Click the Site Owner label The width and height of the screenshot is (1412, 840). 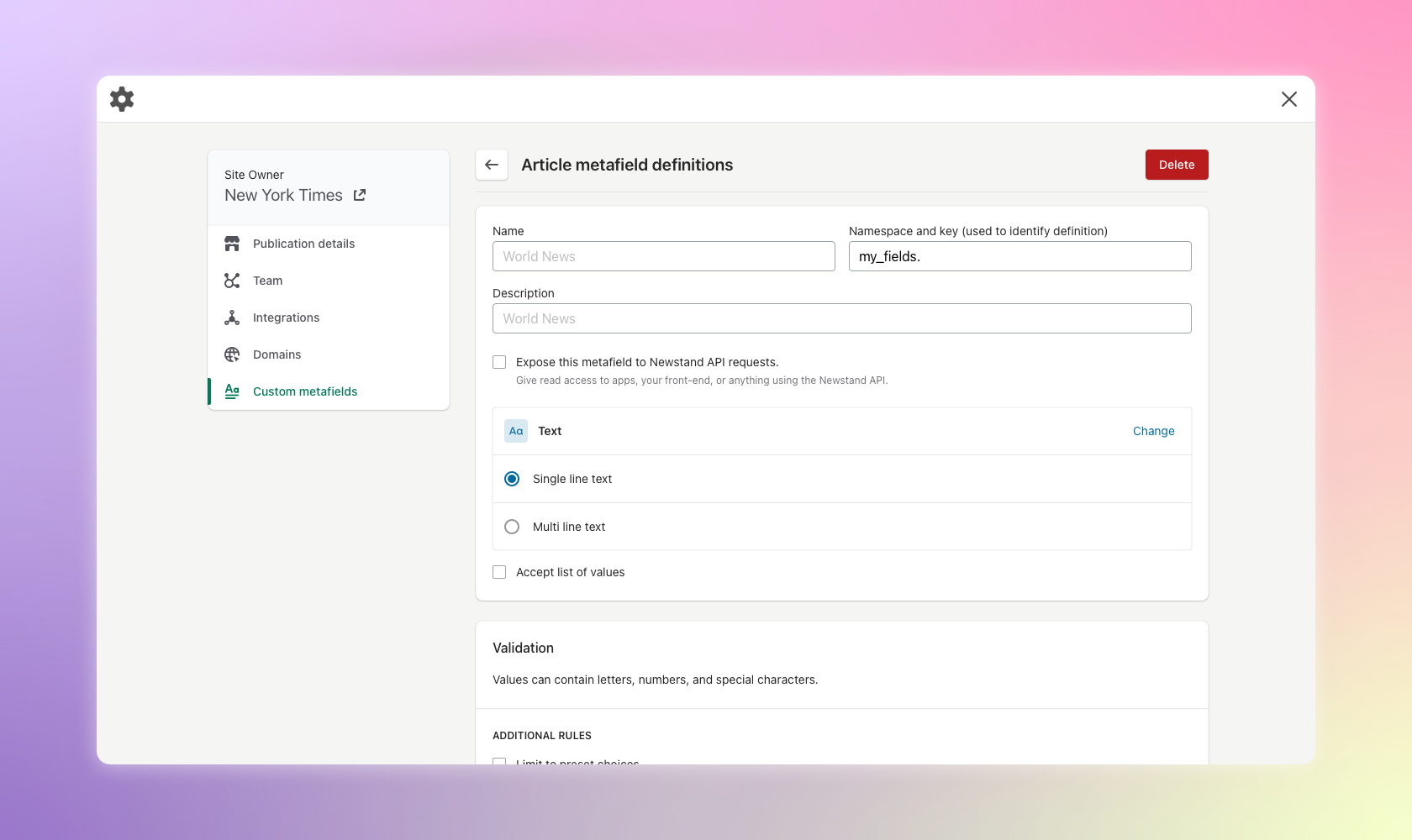pyautogui.click(x=254, y=175)
